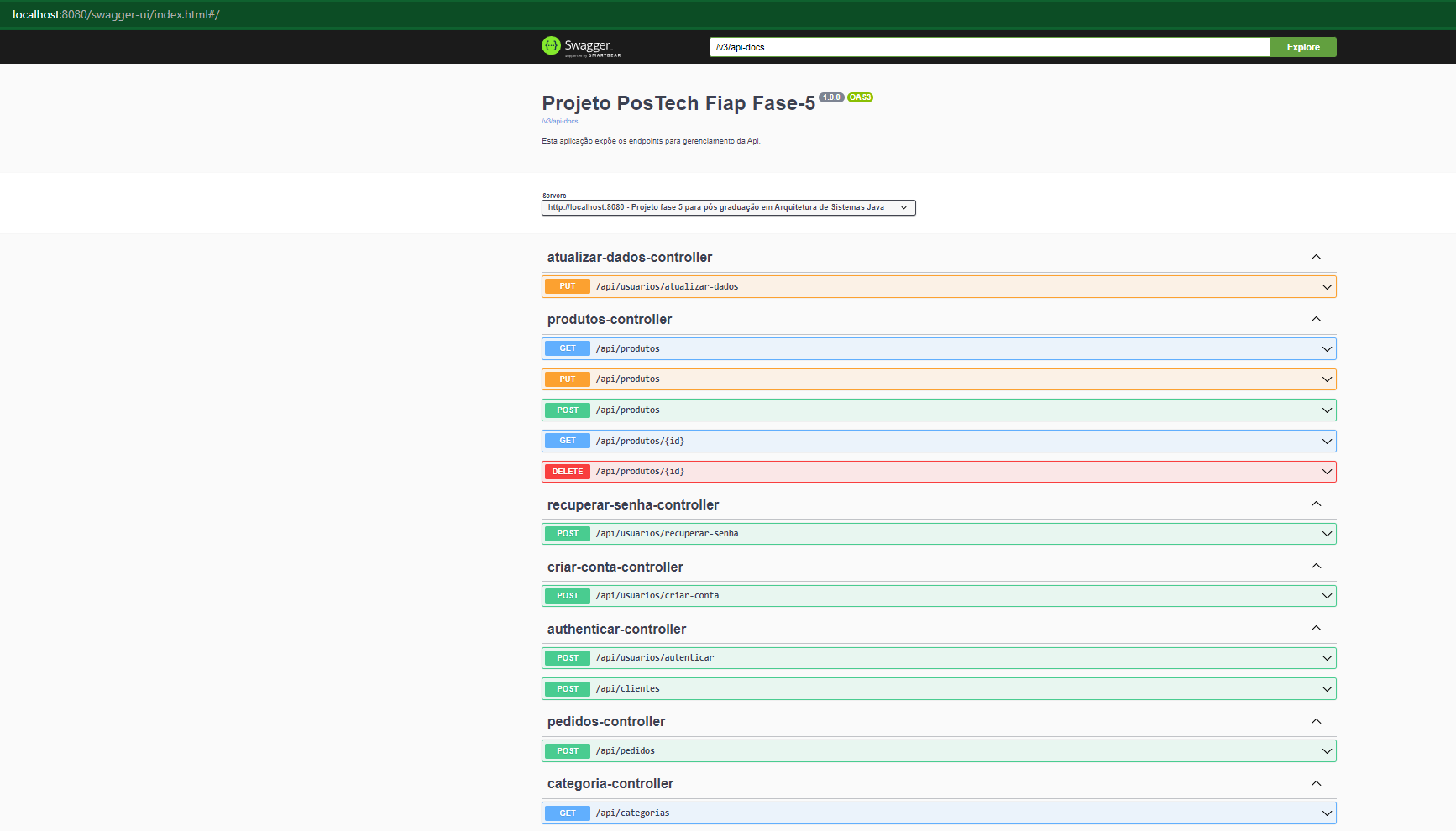Click the DELETE badge for /api/produtos/{id}
The width and height of the screenshot is (1456, 831).
pos(568,472)
